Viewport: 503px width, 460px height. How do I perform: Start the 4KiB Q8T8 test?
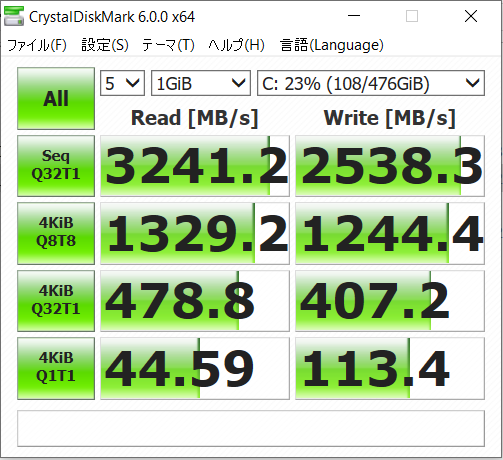point(56,233)
